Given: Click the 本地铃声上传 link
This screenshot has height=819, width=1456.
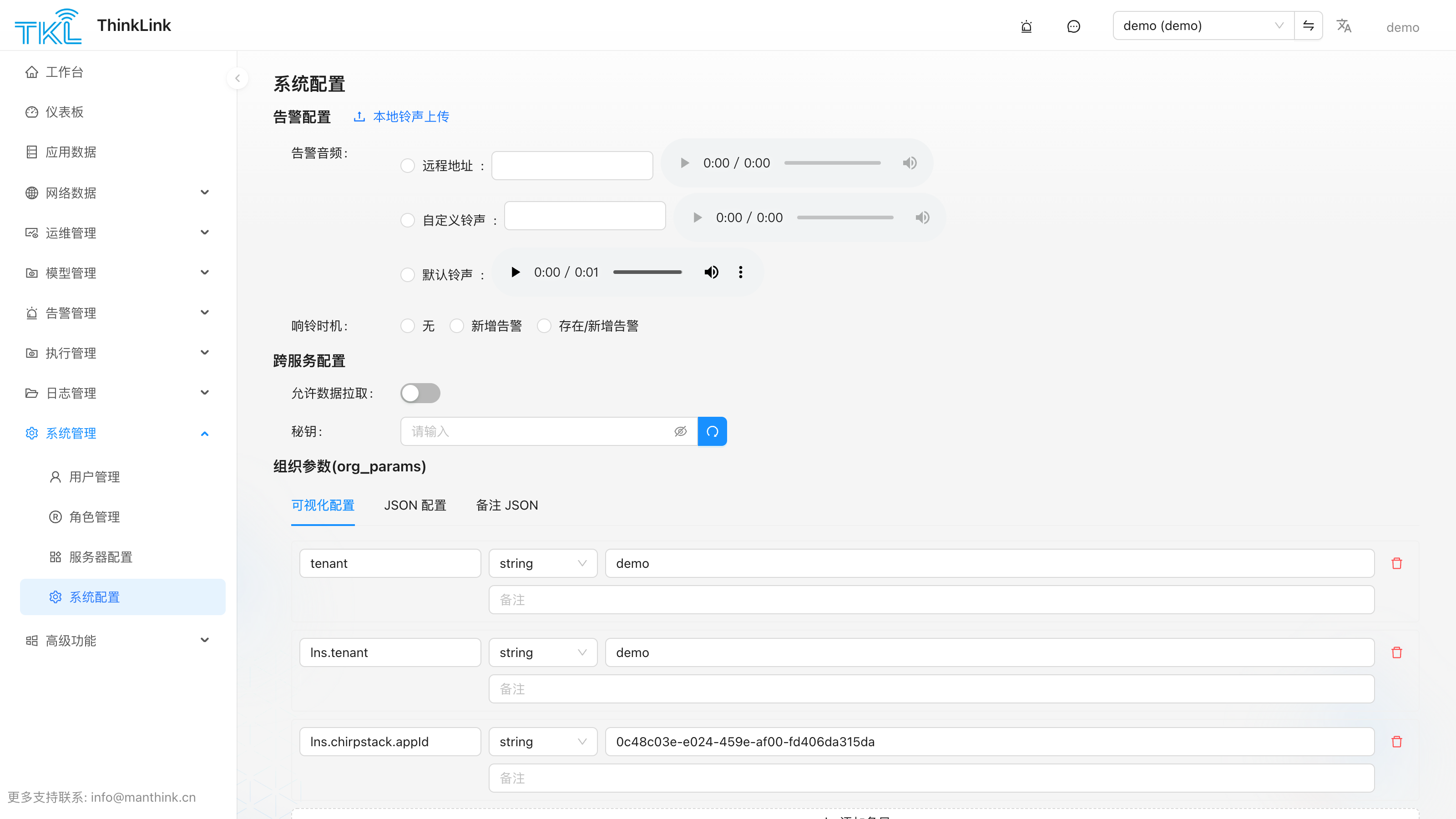Looking at the screenshot, I should (411, 116).
